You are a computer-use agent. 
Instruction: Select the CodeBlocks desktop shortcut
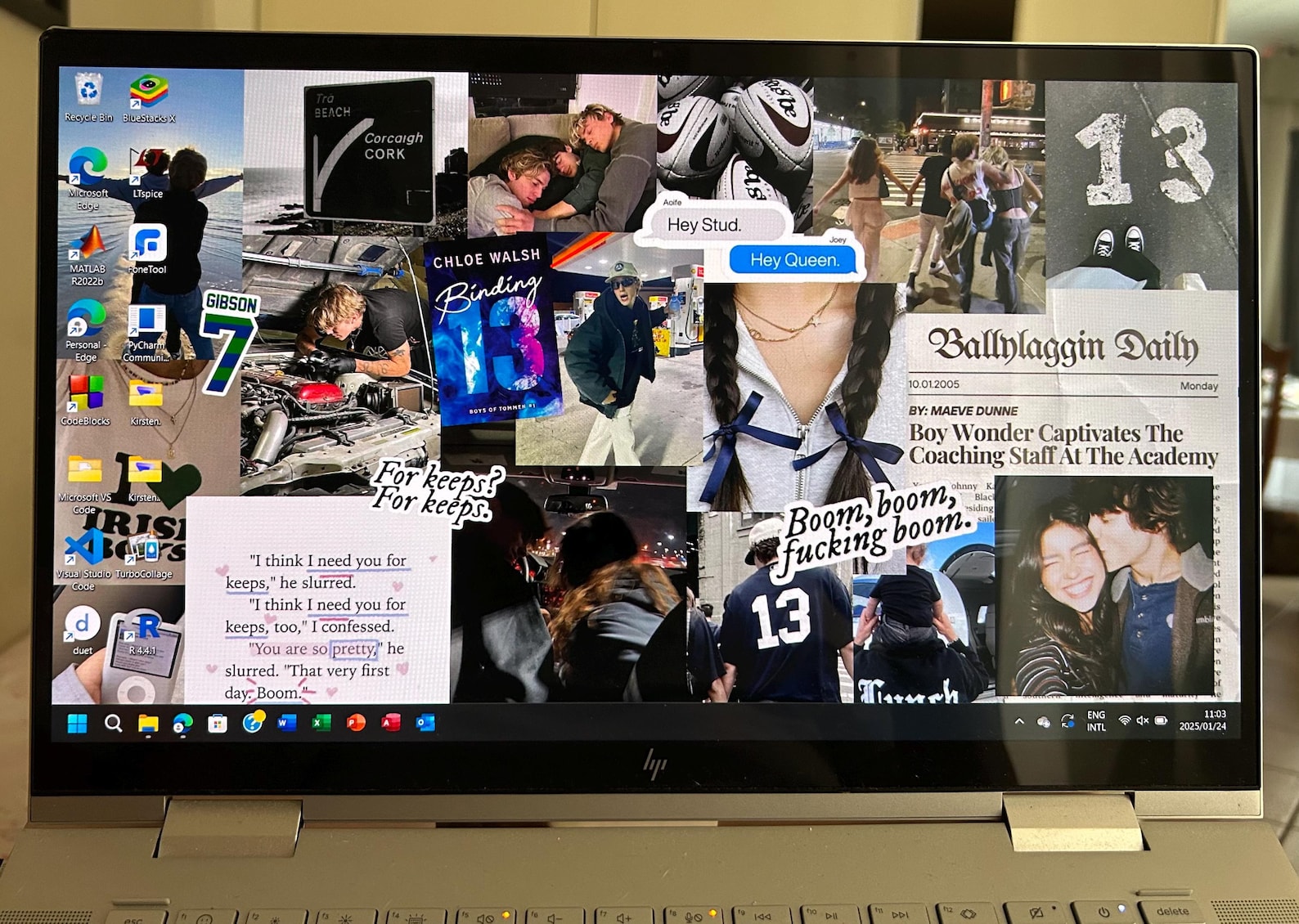coord(86,401)
